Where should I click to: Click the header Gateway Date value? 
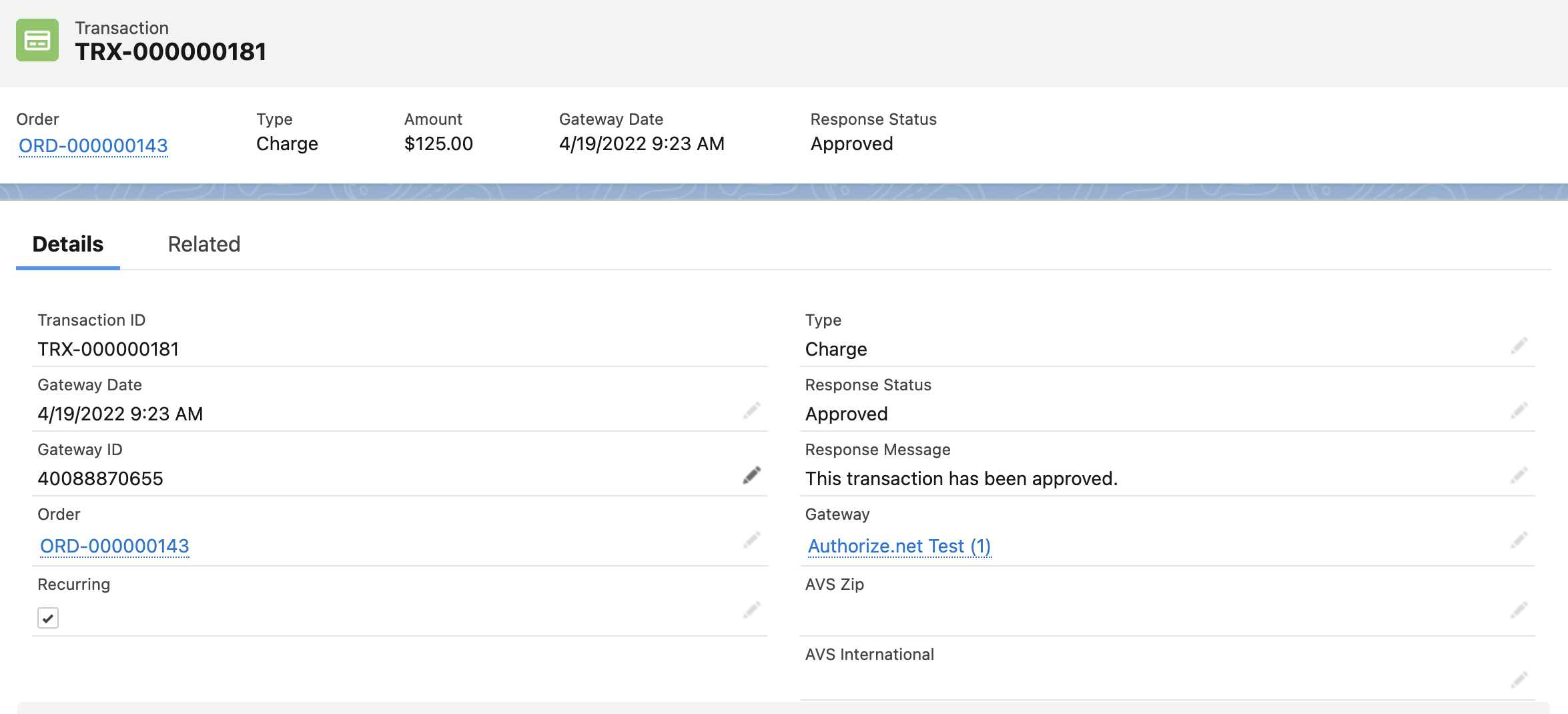coord(642,143)
